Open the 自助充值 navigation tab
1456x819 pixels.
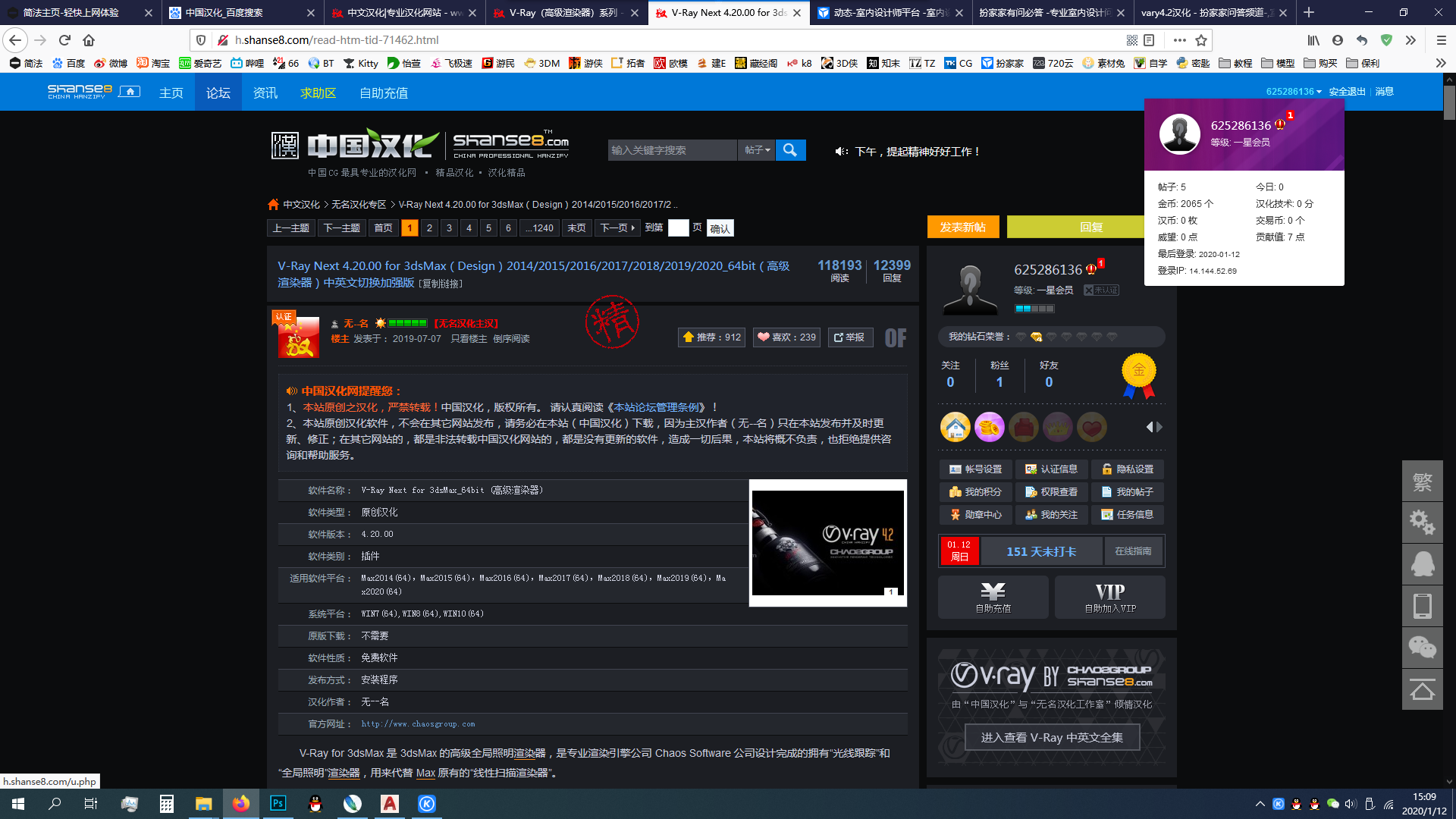384,93
